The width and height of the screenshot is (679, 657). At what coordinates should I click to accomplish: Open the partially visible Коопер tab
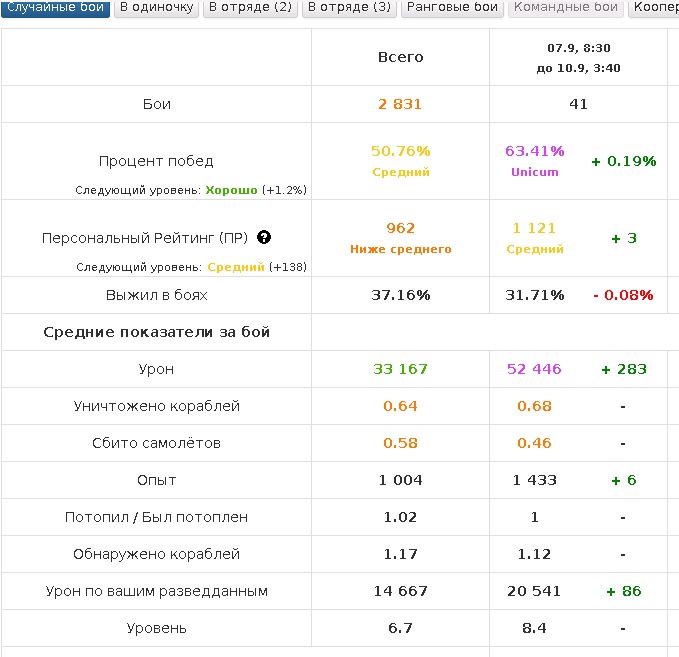(655, 8)
